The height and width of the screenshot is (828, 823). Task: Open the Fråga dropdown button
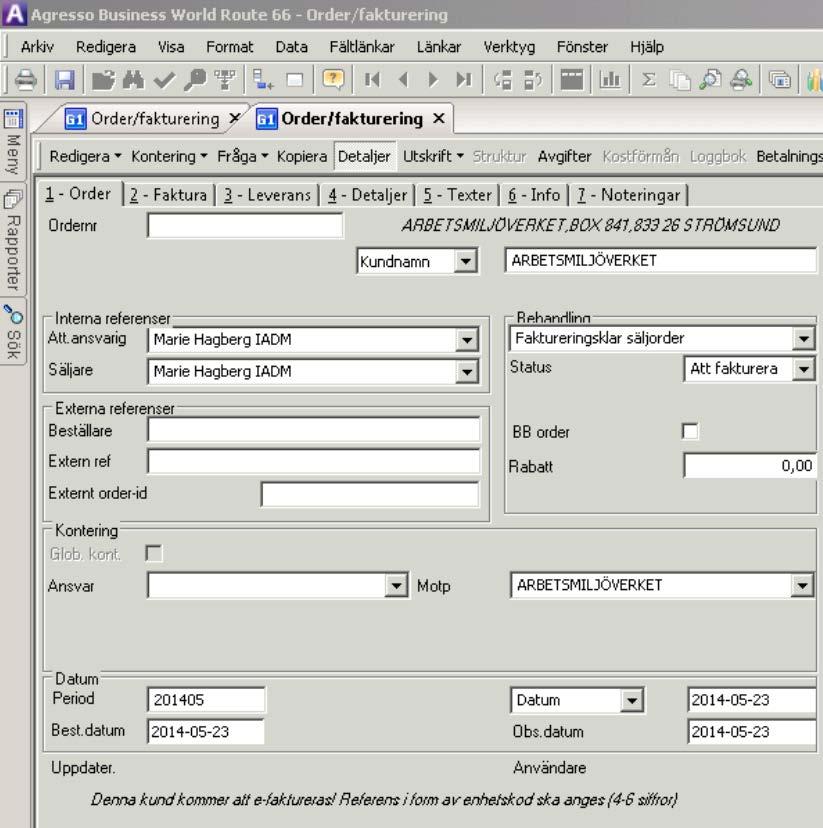[x=243, y=156]
